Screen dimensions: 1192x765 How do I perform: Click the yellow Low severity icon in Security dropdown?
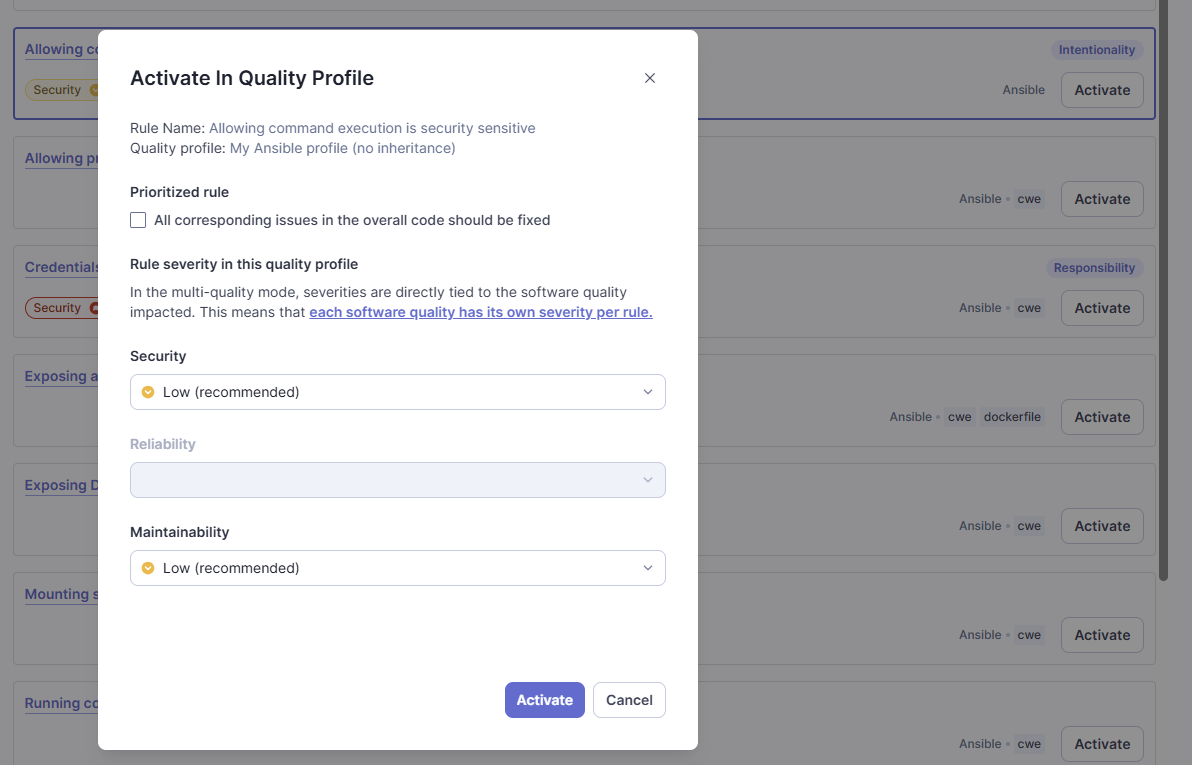point(148,392)
